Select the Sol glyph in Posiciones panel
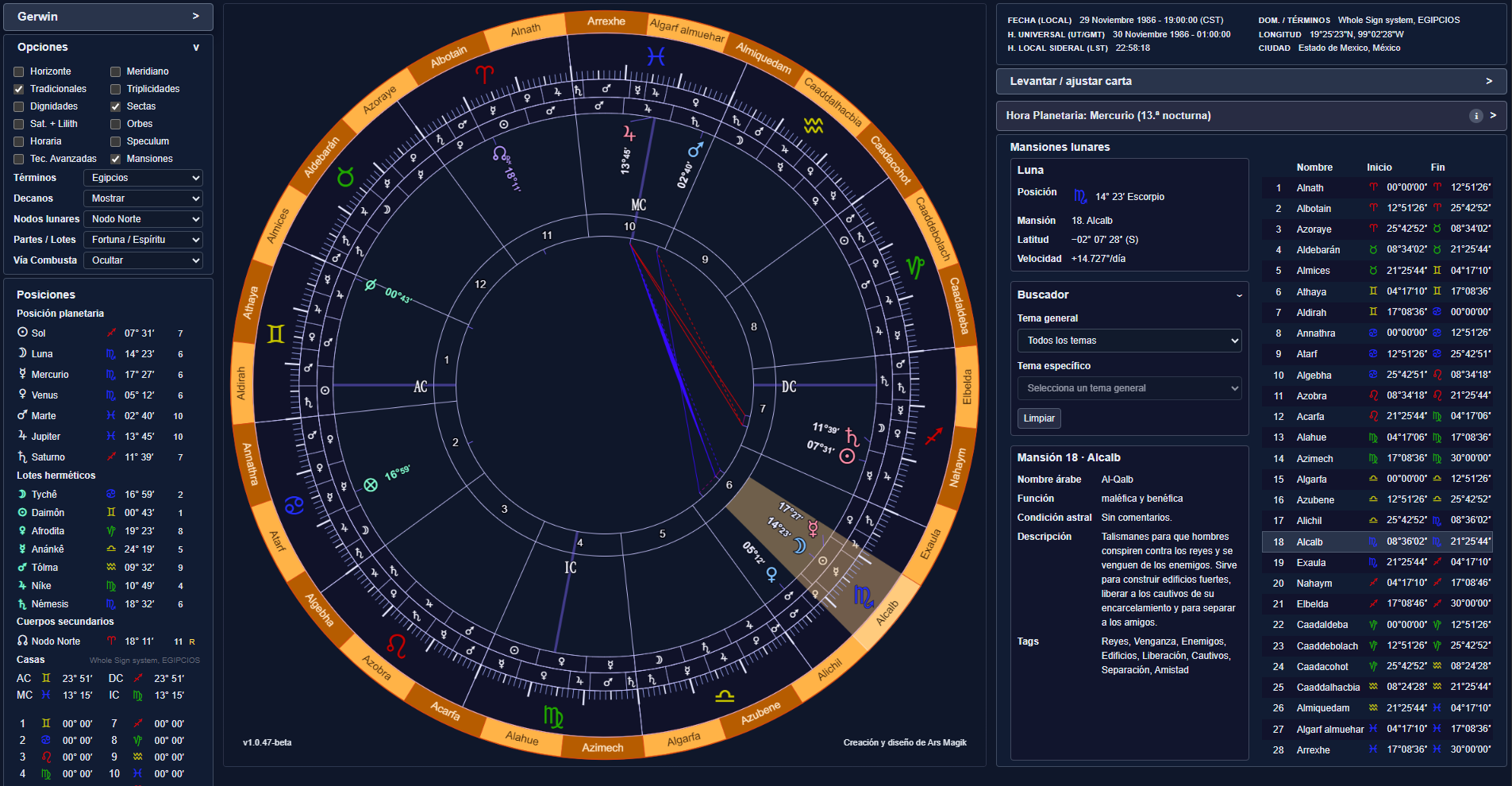1512x786 pixels. pyautogui.click(x=21, y=333)
